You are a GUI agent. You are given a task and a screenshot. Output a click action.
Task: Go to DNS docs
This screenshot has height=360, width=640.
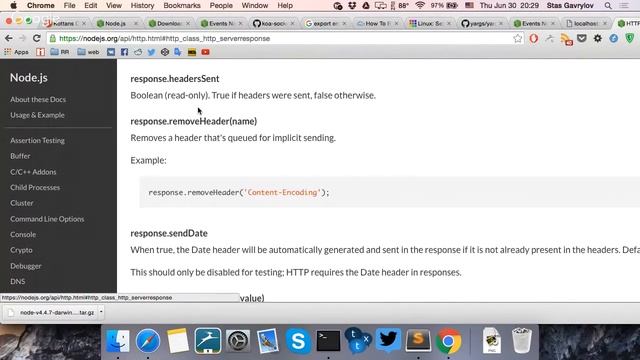(18, 281)
